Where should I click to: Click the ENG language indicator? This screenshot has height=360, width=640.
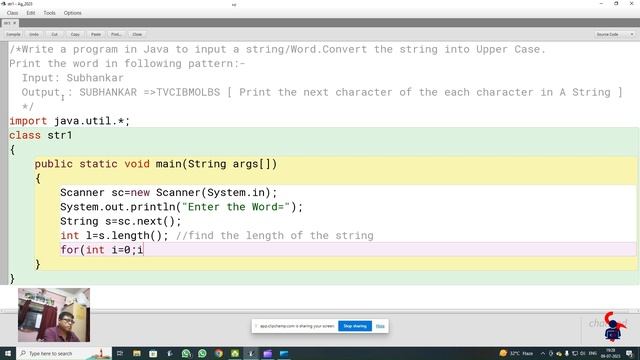[593, 353]
